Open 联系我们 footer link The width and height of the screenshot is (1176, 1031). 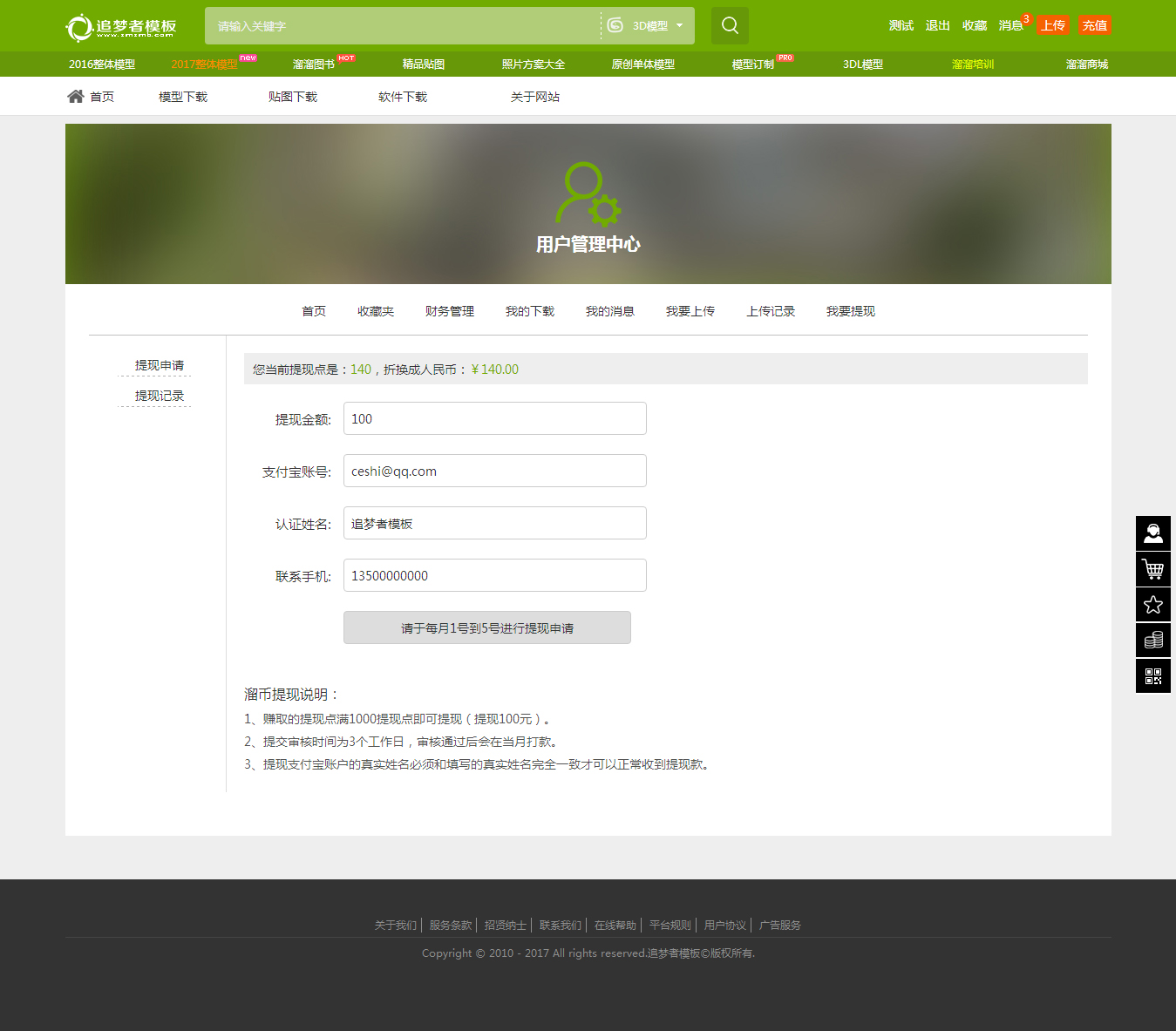pos(560,926)
